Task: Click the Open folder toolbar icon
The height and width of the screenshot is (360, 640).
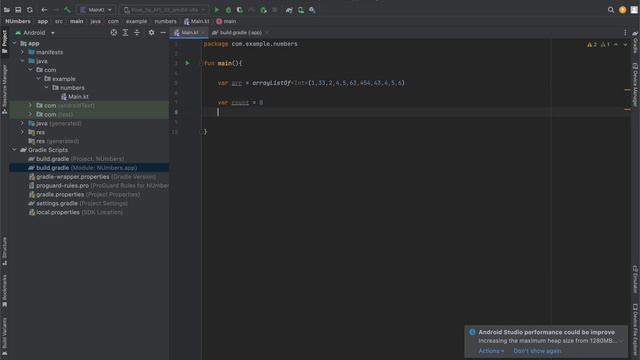Action: (x=7, y=10)
